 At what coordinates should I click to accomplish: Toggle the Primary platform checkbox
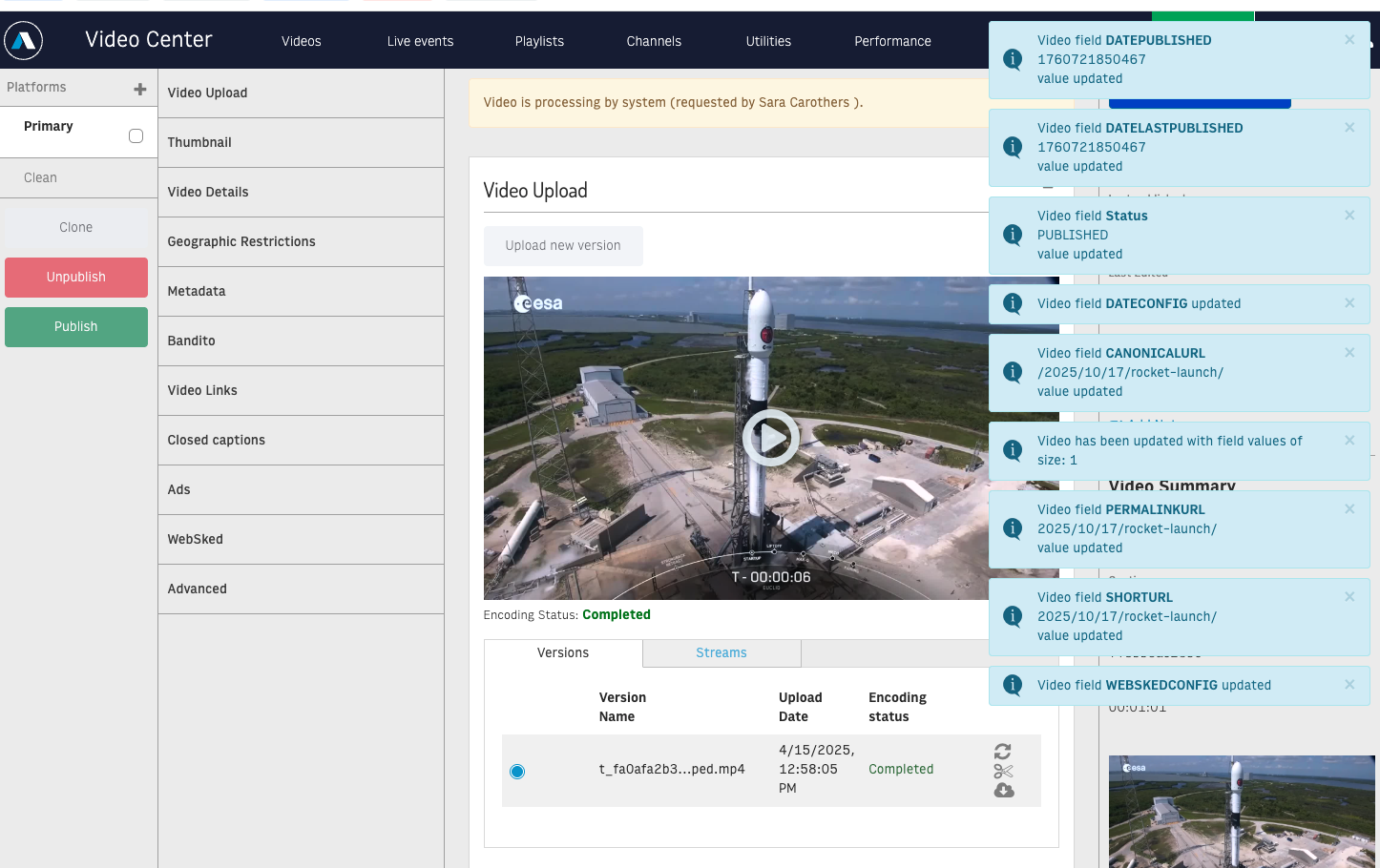coord(136,136)
